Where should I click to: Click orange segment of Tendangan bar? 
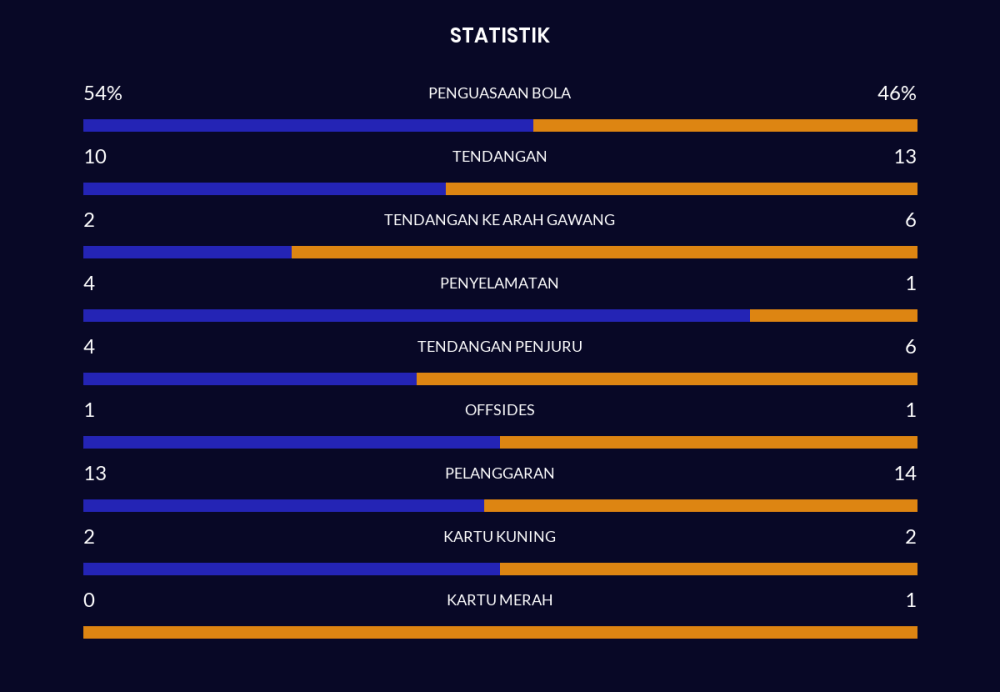[x=681, y=189]
